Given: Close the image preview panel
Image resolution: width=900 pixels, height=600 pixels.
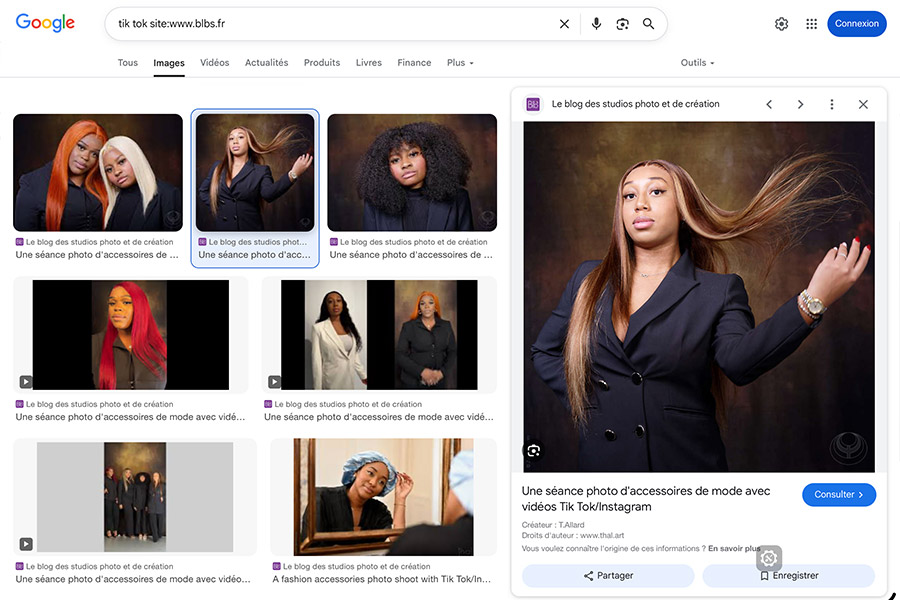Looking at the screenshot, I should click(x=863, y=104).
